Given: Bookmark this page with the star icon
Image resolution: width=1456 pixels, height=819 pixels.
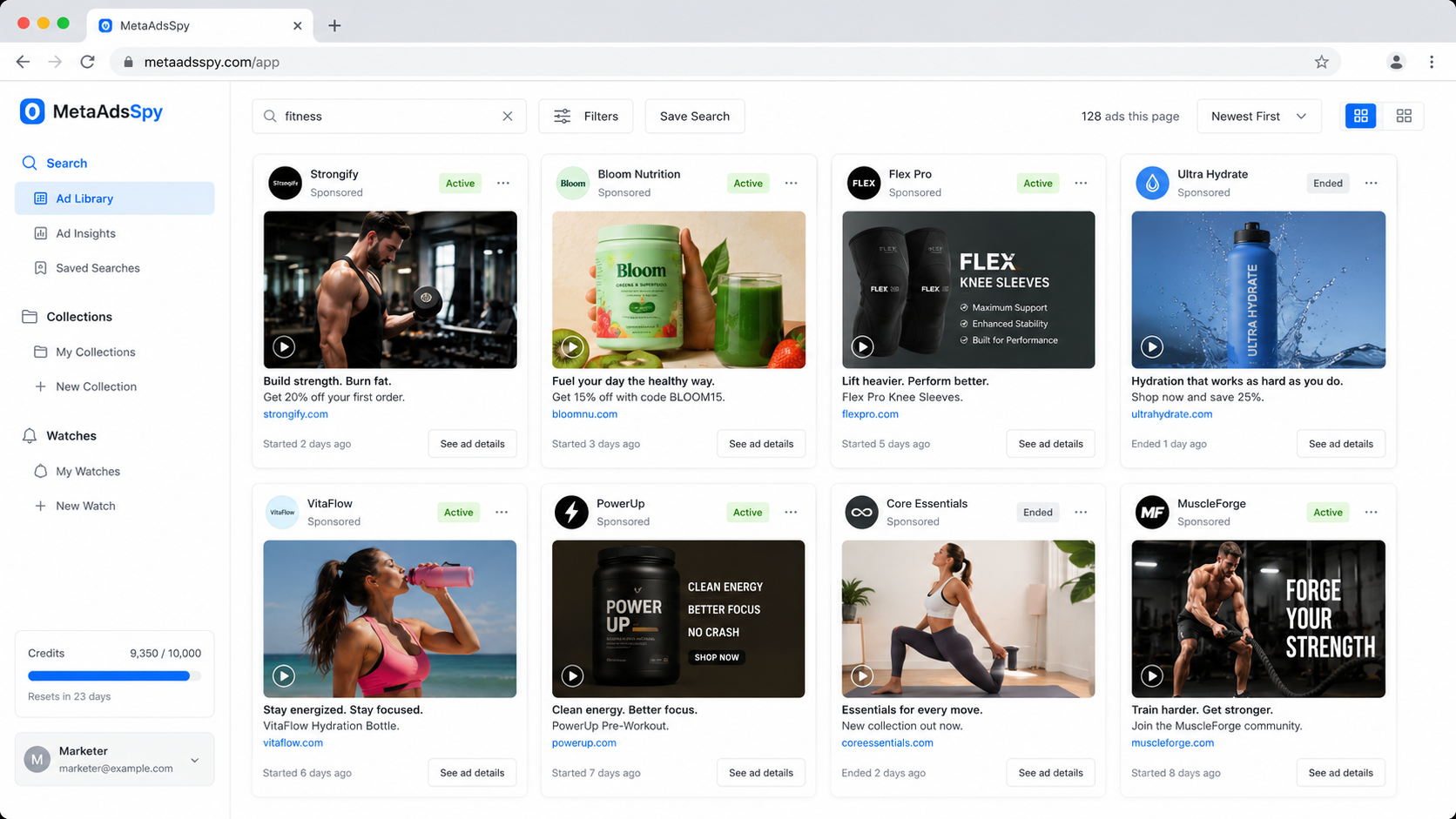Looking at the screenshot, I should [x=1322, y=62].
